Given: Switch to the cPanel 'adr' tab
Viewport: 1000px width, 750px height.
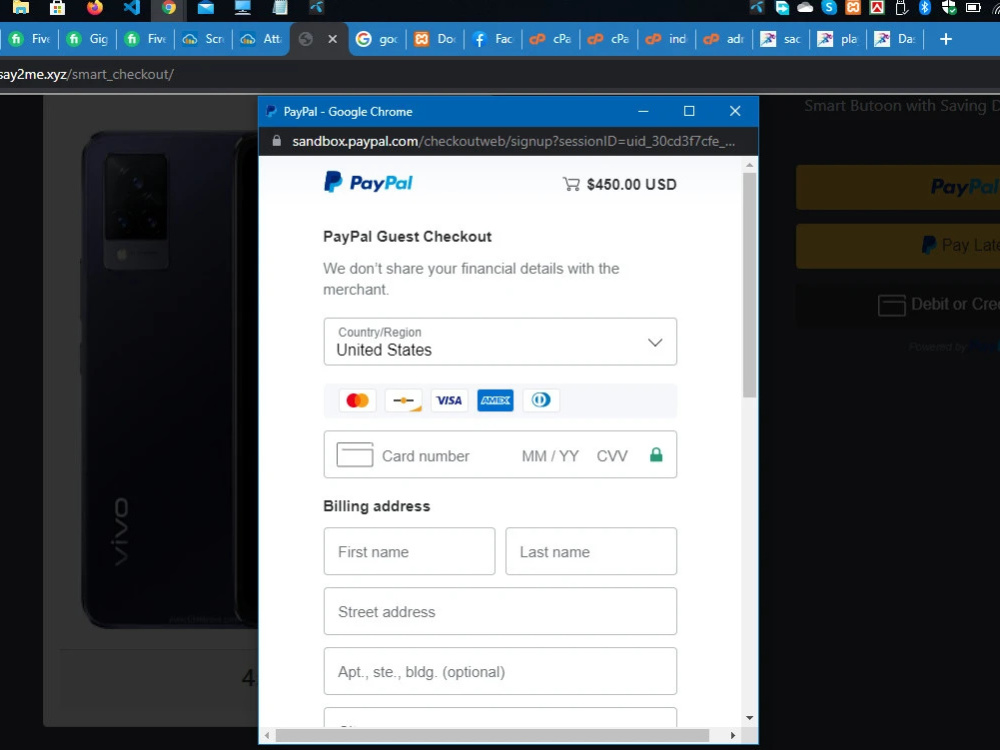Looking at the screenshot, I should [724, 39].
